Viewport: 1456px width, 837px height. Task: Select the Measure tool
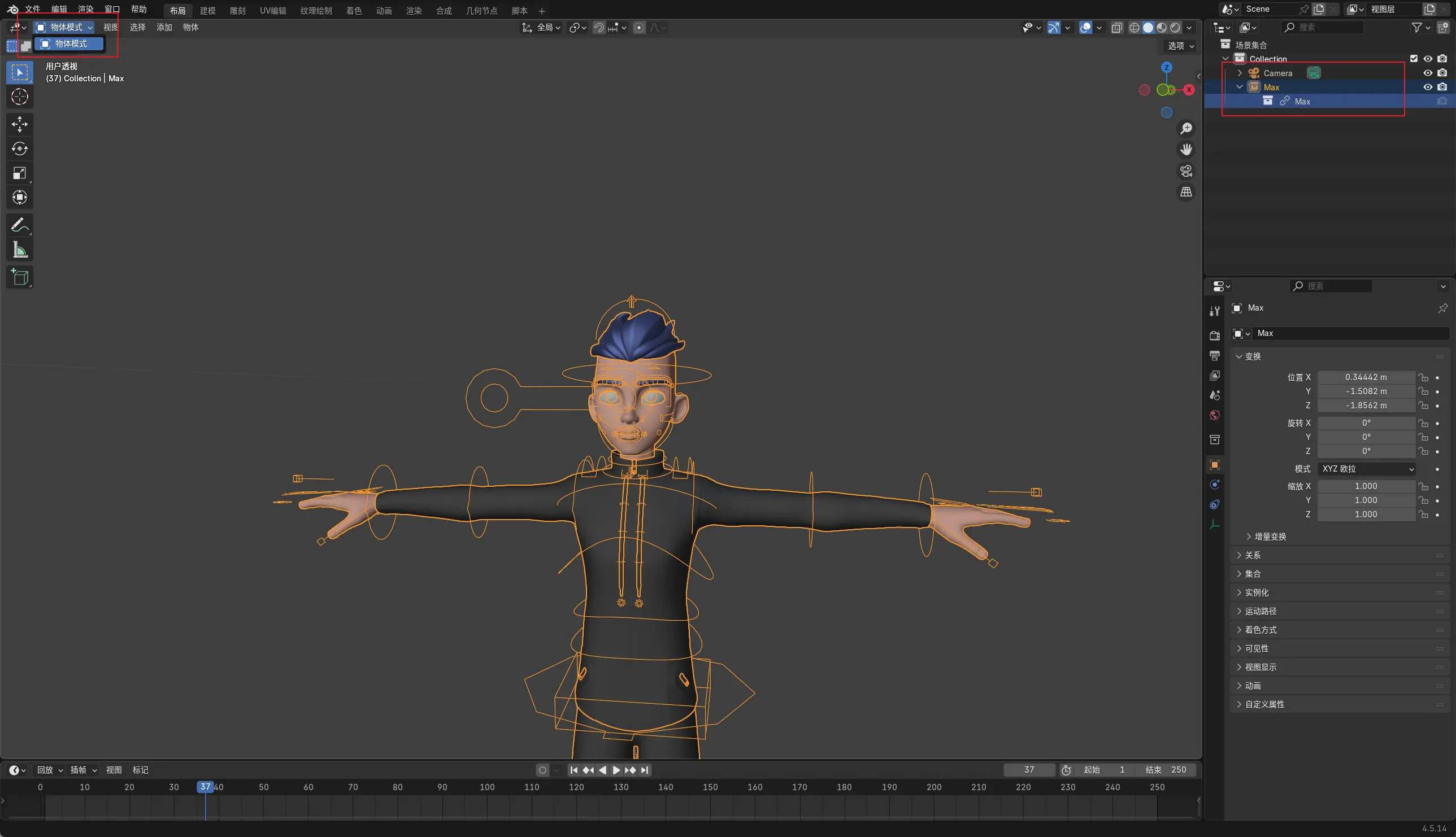[x=20, y=250]
